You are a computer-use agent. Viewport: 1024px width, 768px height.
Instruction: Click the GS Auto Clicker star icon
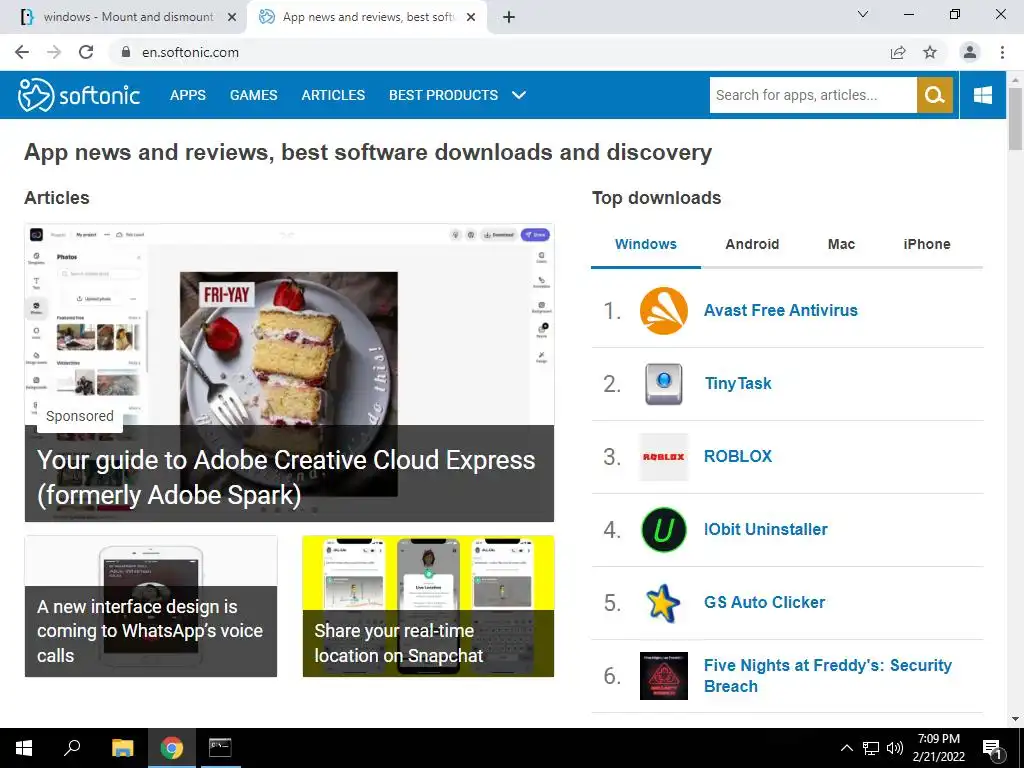(x=664, y=603)
